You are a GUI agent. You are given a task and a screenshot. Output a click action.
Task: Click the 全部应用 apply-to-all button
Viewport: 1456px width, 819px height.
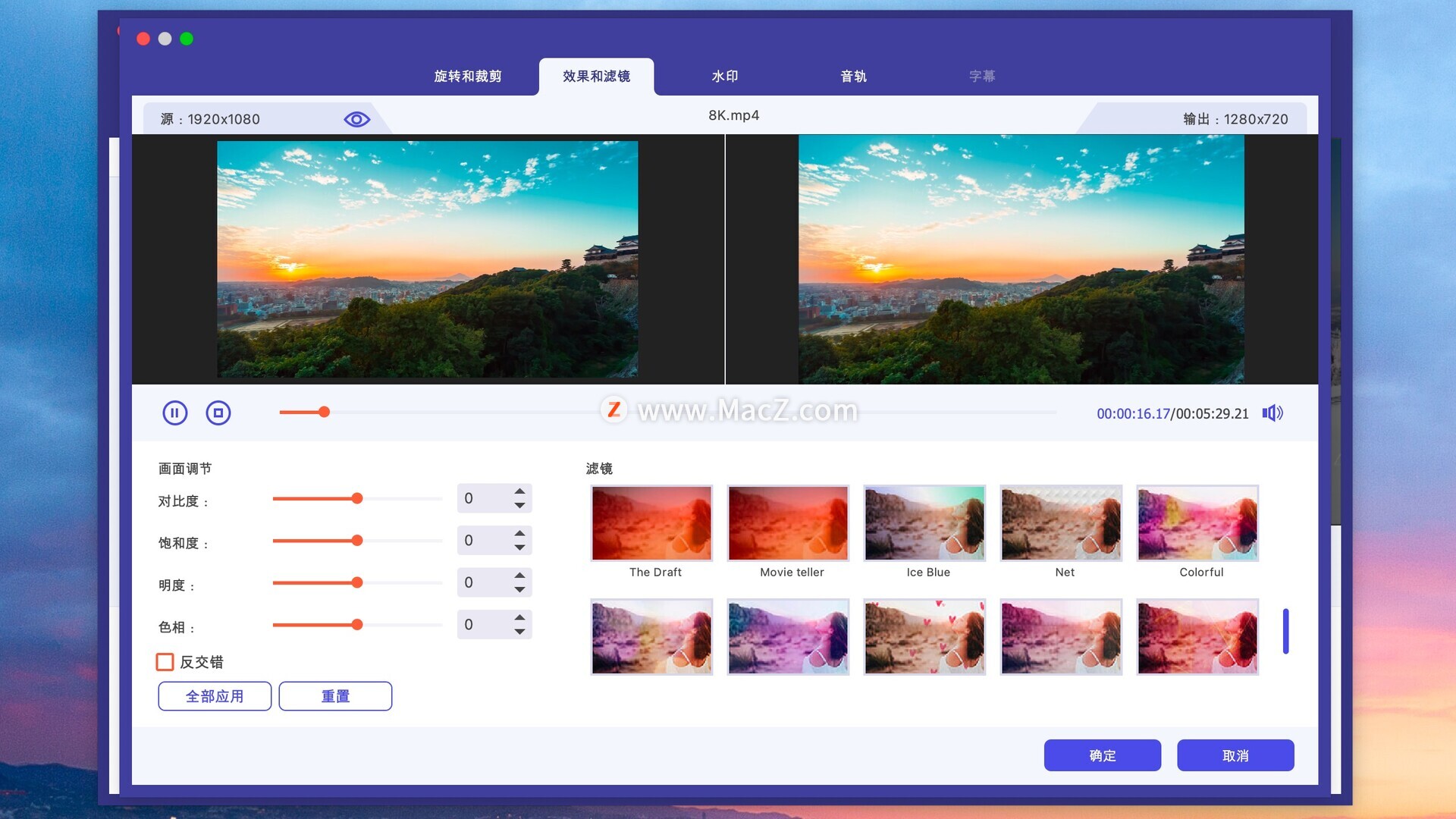[215, 696]
